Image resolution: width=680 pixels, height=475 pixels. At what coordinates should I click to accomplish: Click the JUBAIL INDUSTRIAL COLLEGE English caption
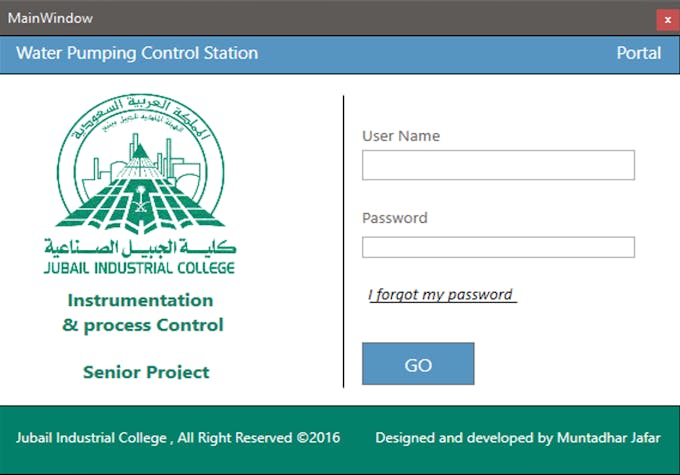(x=139, y=268)
